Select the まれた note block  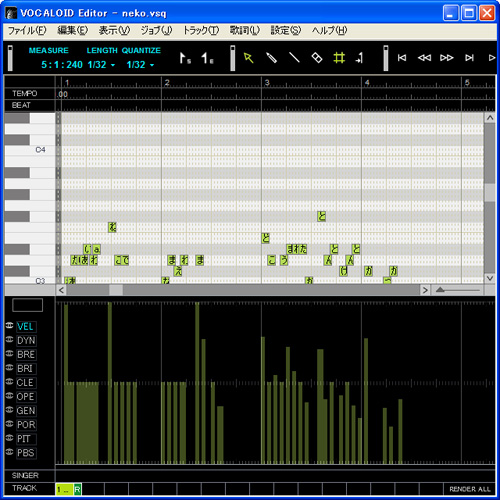(297, 249)
